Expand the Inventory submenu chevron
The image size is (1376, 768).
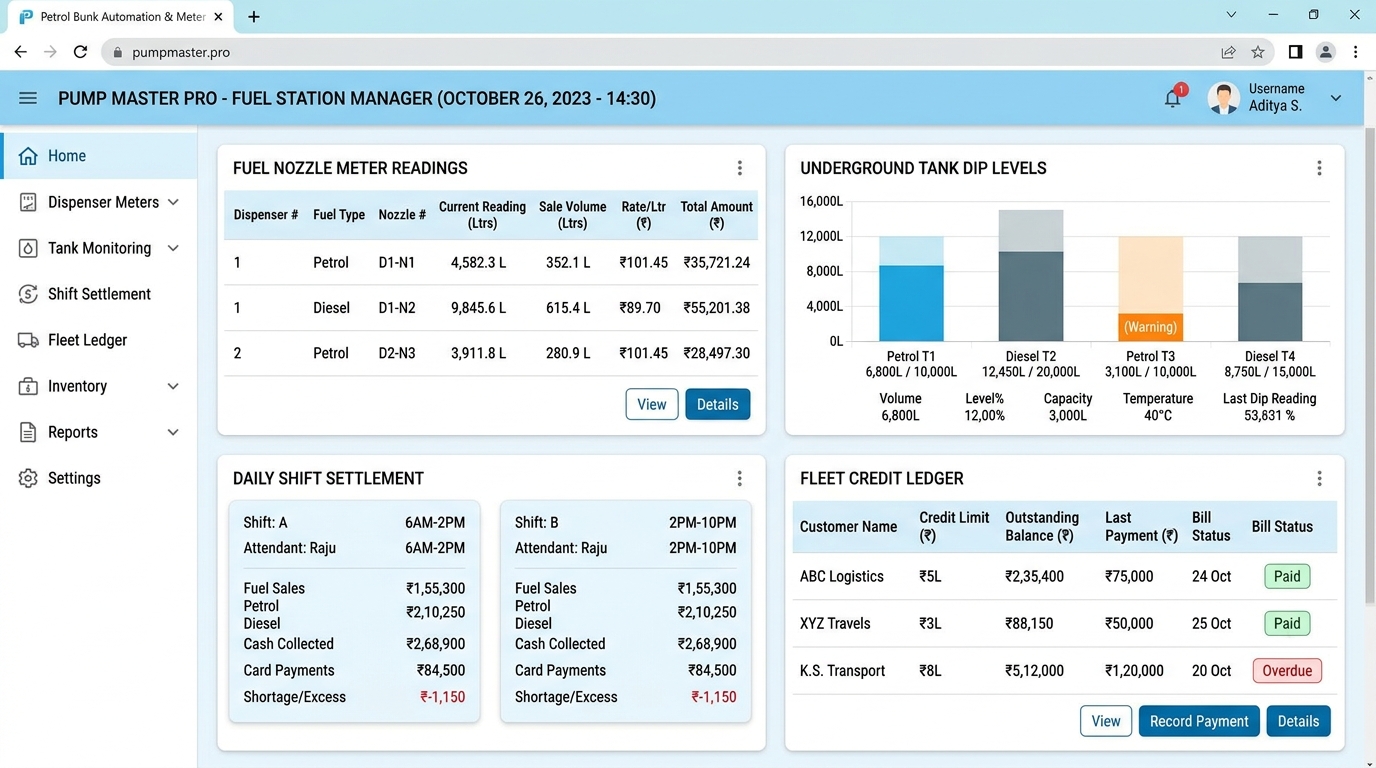tap(173, 386)
